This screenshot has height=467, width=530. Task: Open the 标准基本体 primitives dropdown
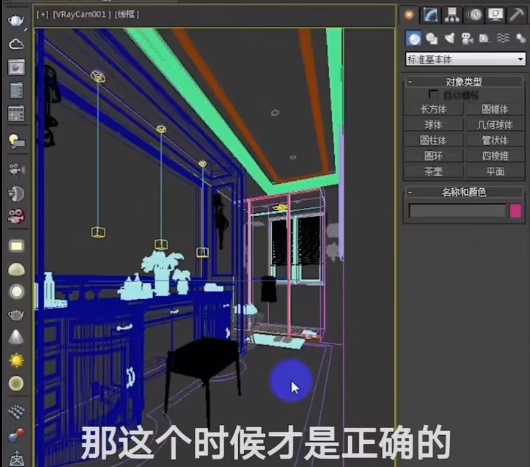(x=465, y=59)
